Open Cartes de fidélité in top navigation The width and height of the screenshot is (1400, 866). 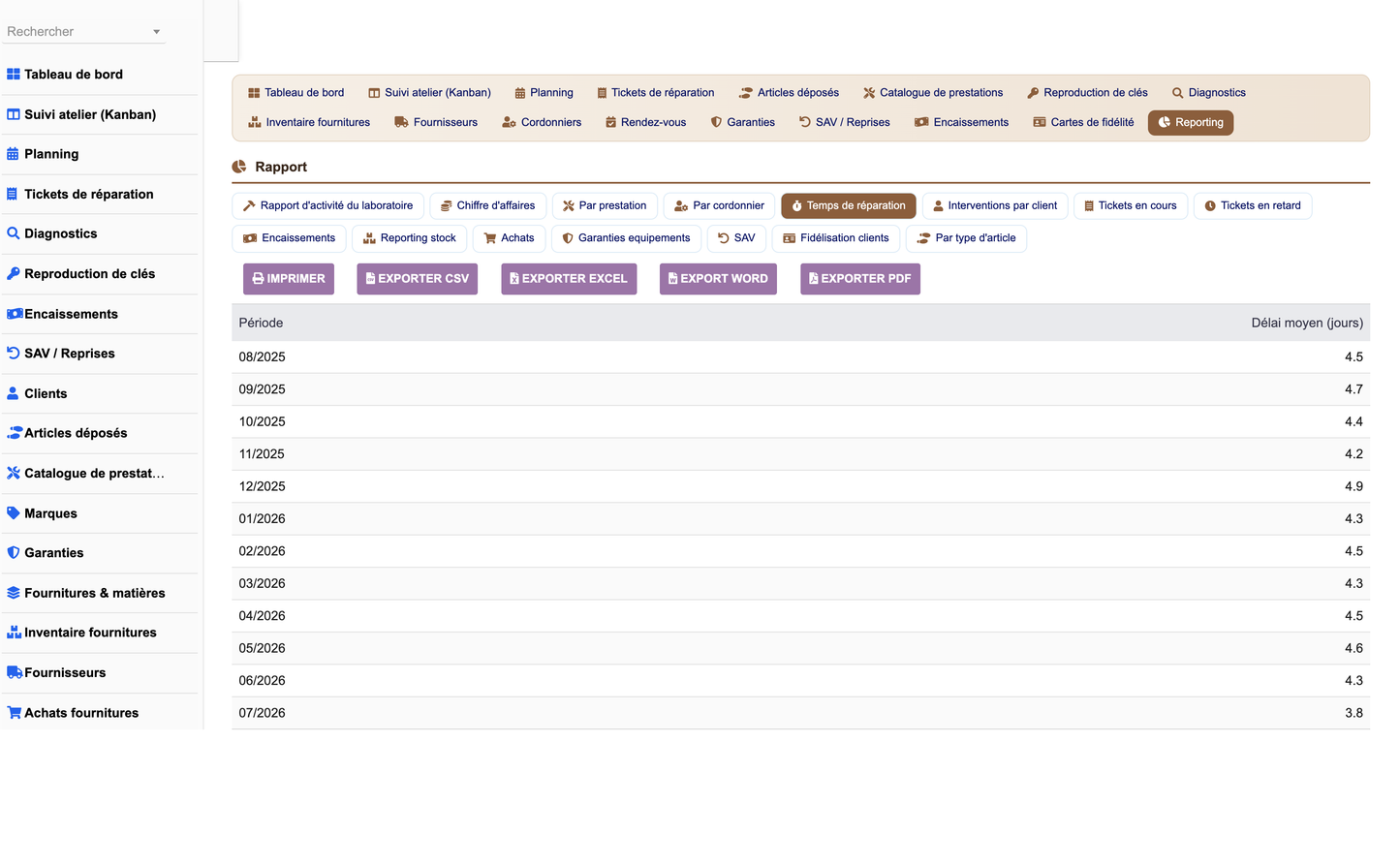[x=1083, y=123]
